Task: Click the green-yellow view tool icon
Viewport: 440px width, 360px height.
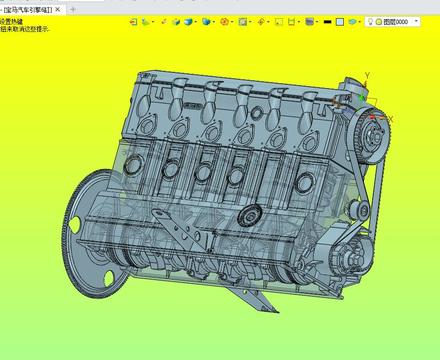Action: (146, 22)
